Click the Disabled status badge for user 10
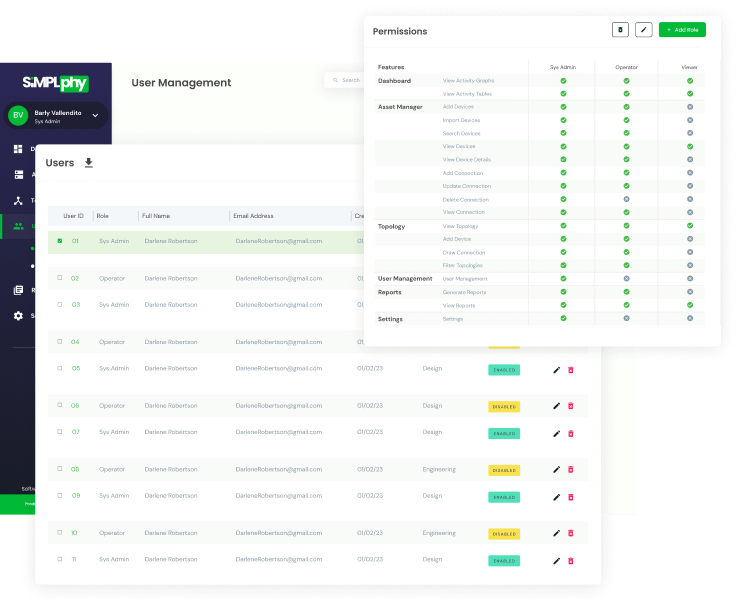This screenshot has width=739, height=608. click(x=503, y=534)
